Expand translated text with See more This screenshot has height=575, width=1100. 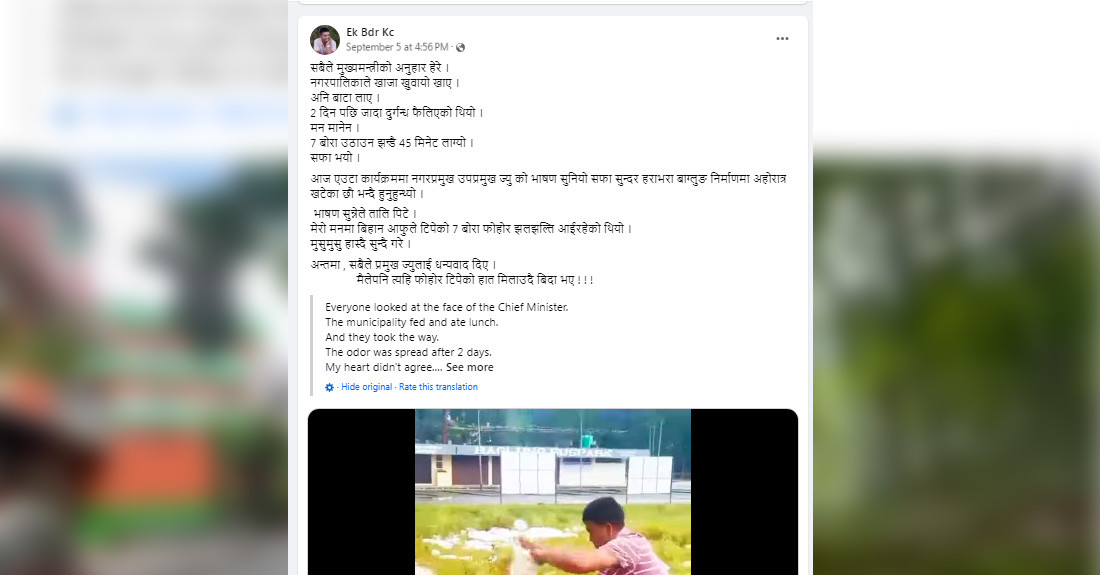(x=469, y=367)
